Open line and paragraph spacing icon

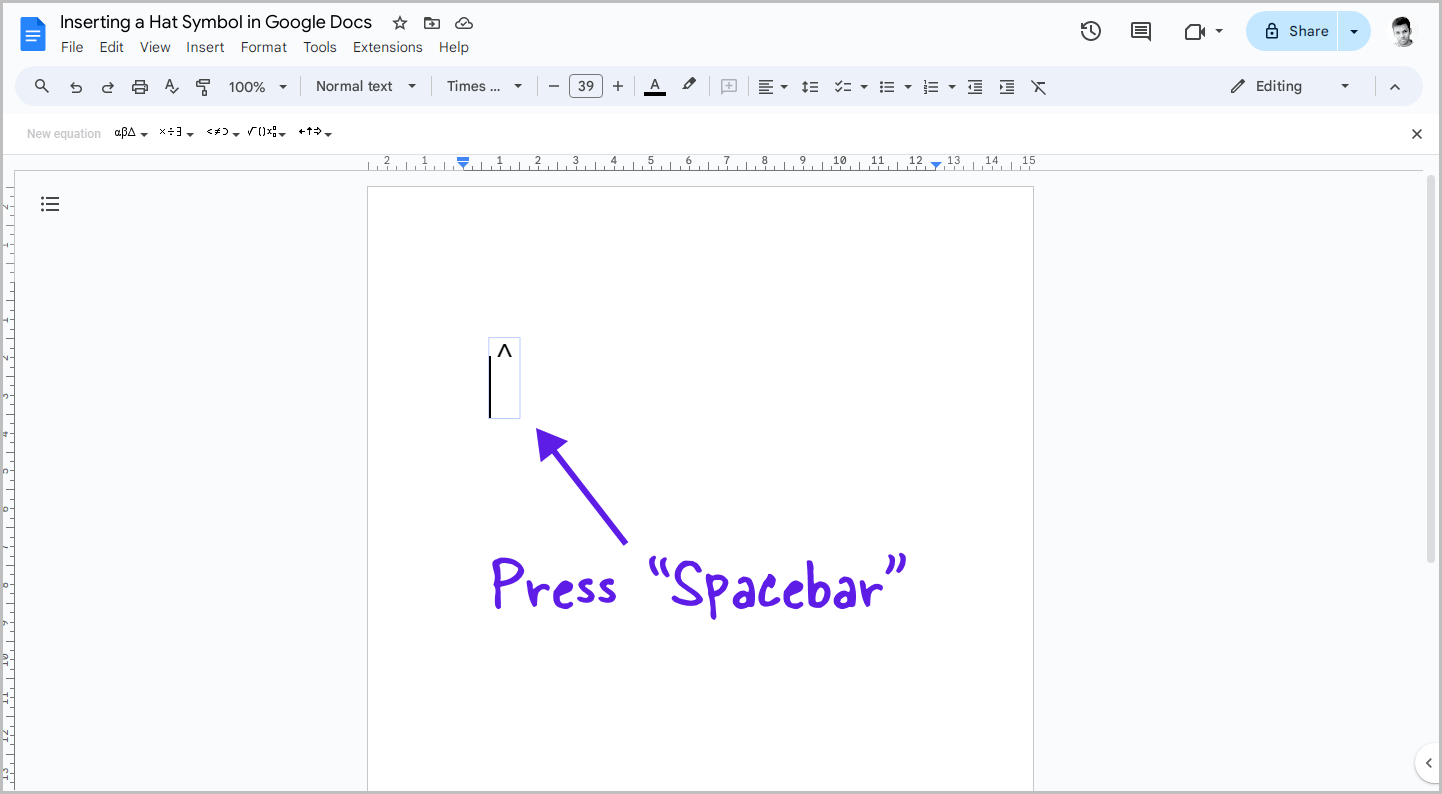pos(810,86)
